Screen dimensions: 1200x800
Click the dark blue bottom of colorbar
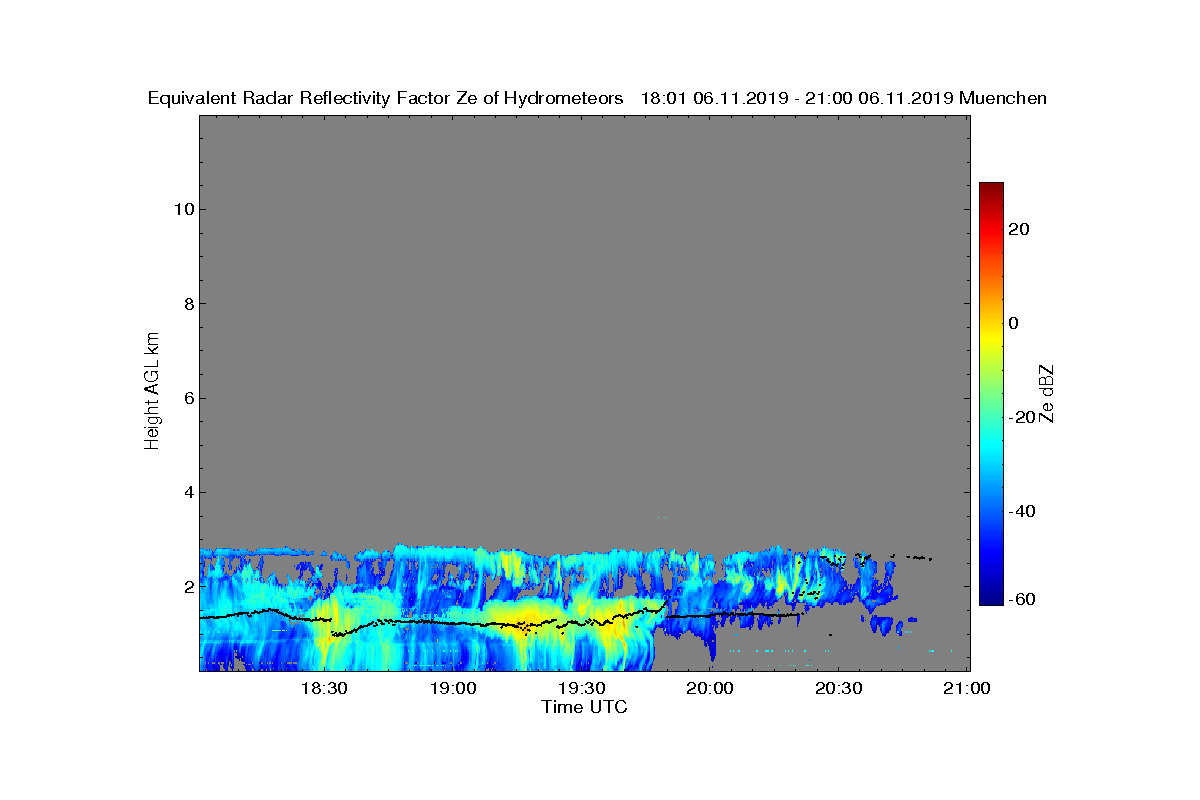tap(991, 599)
